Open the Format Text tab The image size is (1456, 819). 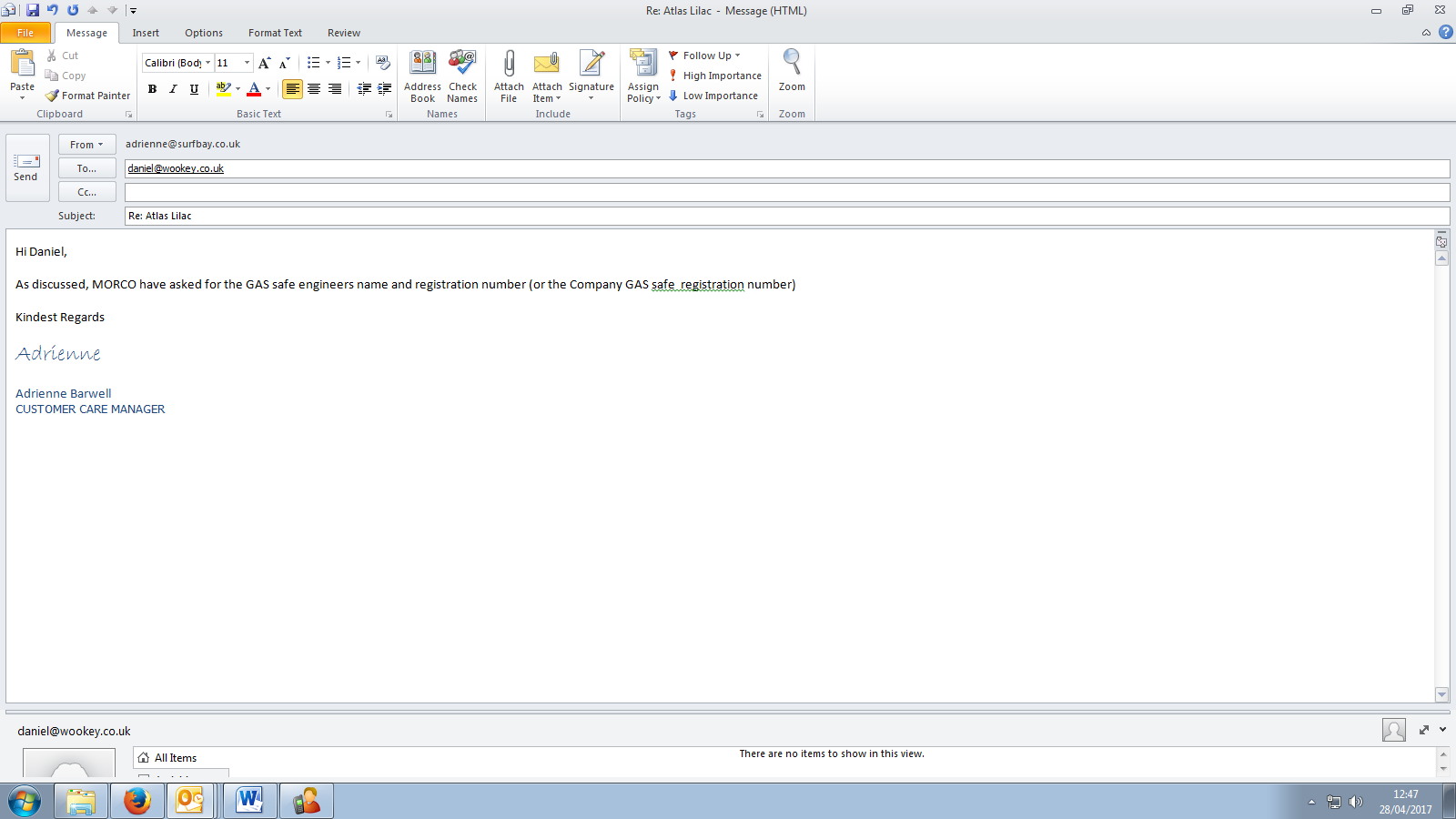pyautogui.click(x=275, y=33)
